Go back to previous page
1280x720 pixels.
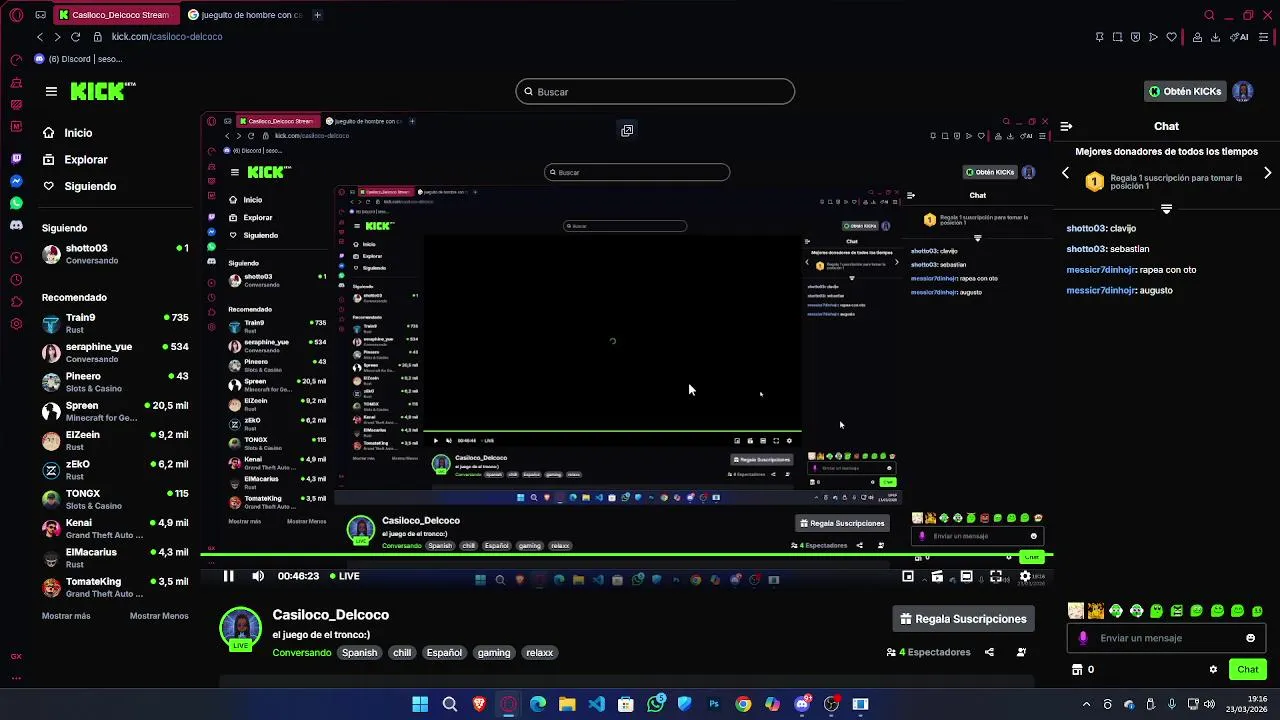click(x=40, y=36)
